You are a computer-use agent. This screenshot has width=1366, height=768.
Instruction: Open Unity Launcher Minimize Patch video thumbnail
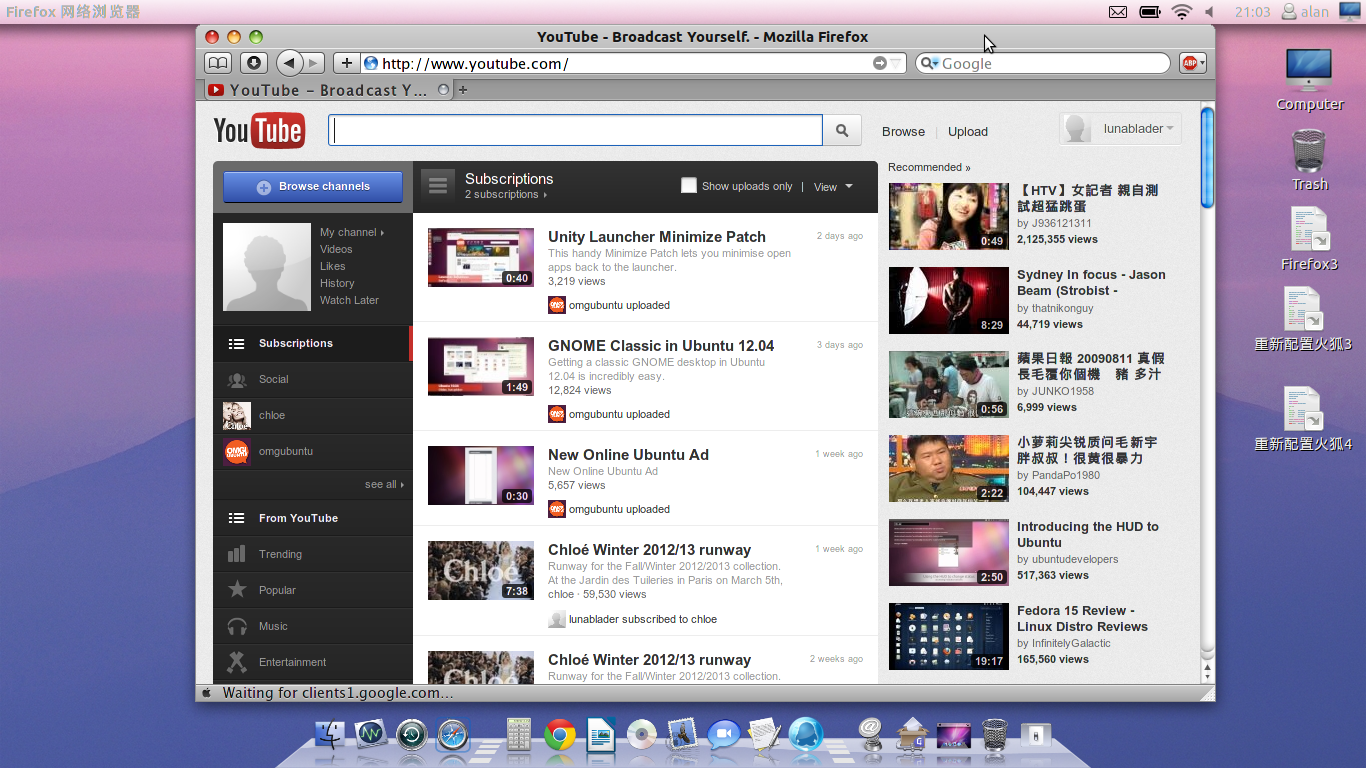coord(480,257)
